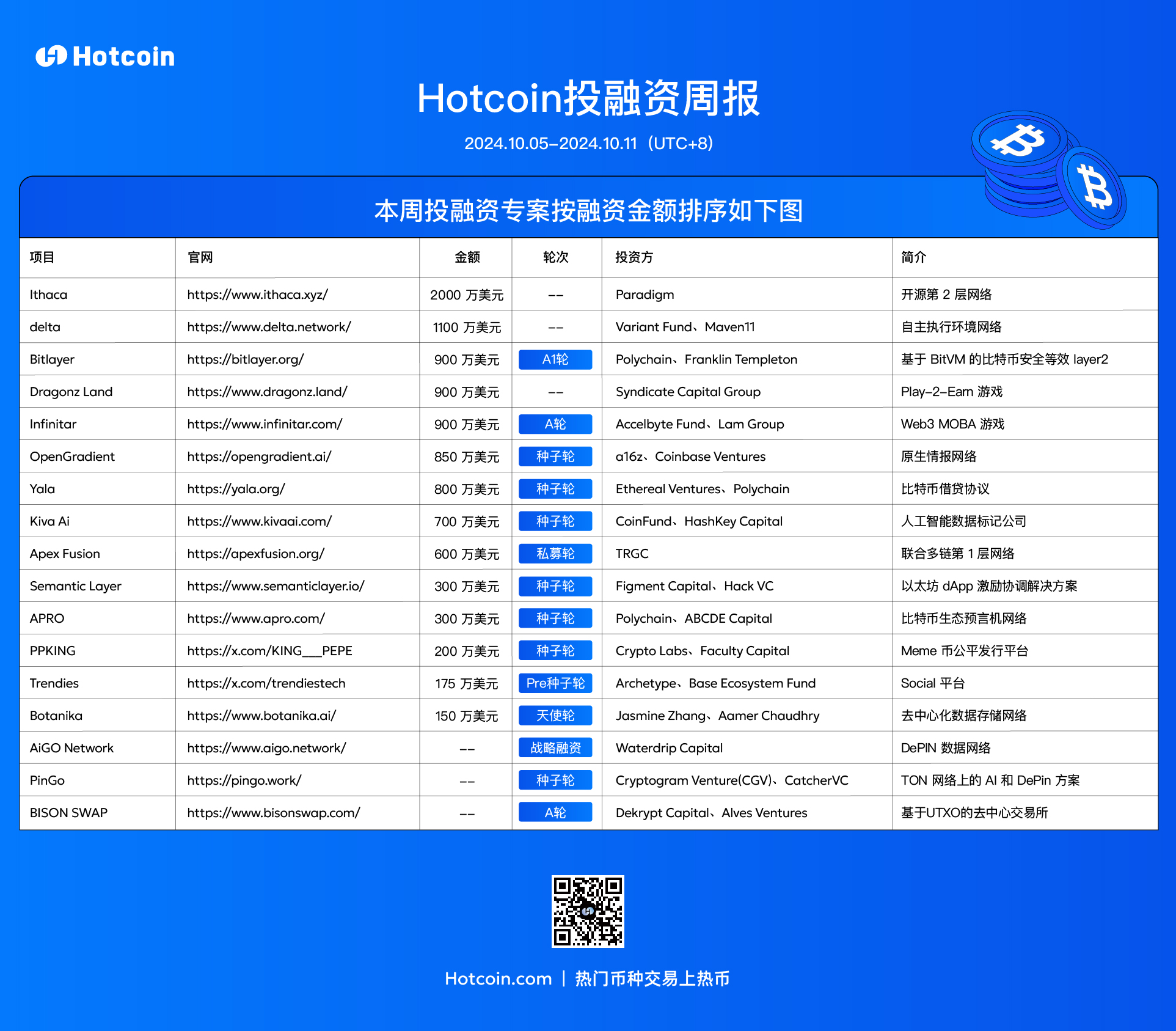Click the 金额 column header
This screenshot has width=1176, height=1031.
(467, 257)
